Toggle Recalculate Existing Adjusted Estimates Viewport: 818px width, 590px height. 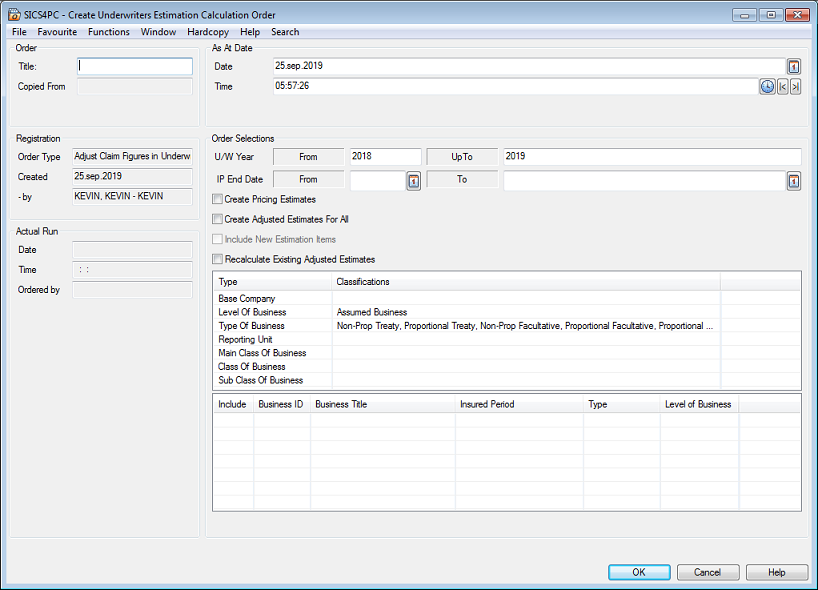click(x=216, y=259)
